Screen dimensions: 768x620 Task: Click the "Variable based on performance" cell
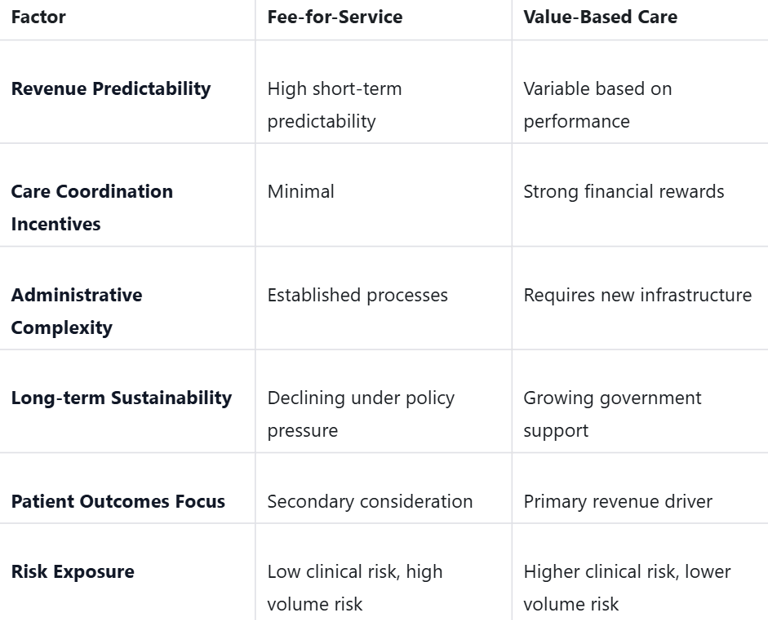coord(597,105)
